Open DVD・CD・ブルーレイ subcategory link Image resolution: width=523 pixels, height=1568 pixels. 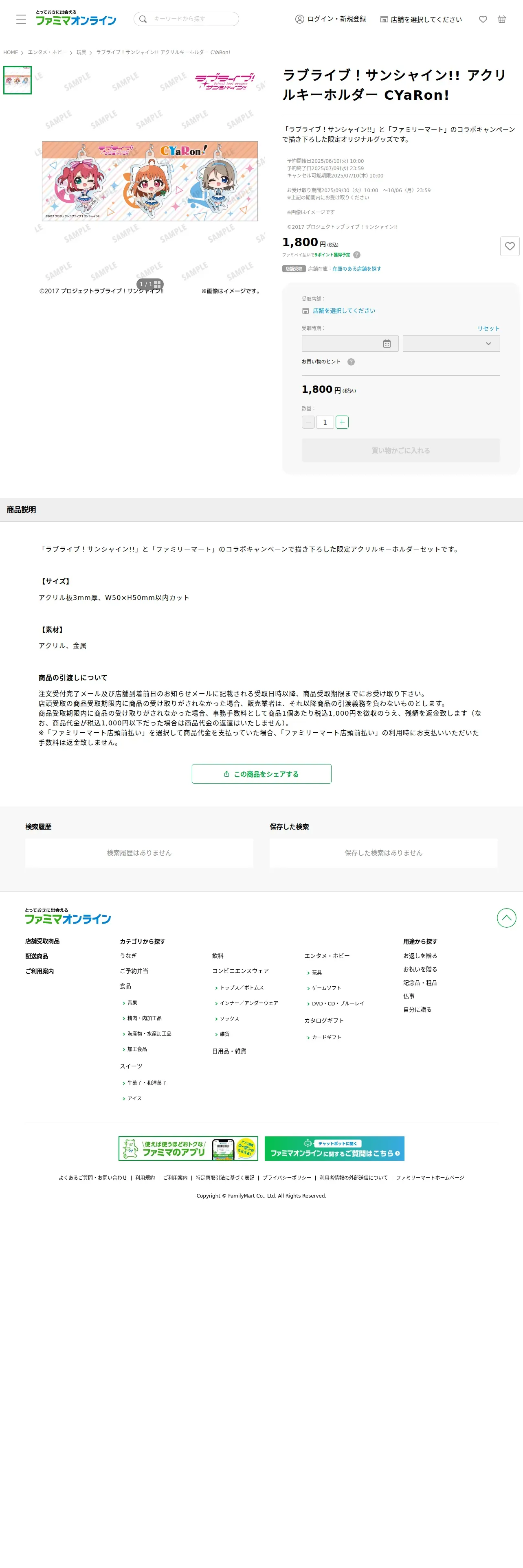(x=338, y=1003)
